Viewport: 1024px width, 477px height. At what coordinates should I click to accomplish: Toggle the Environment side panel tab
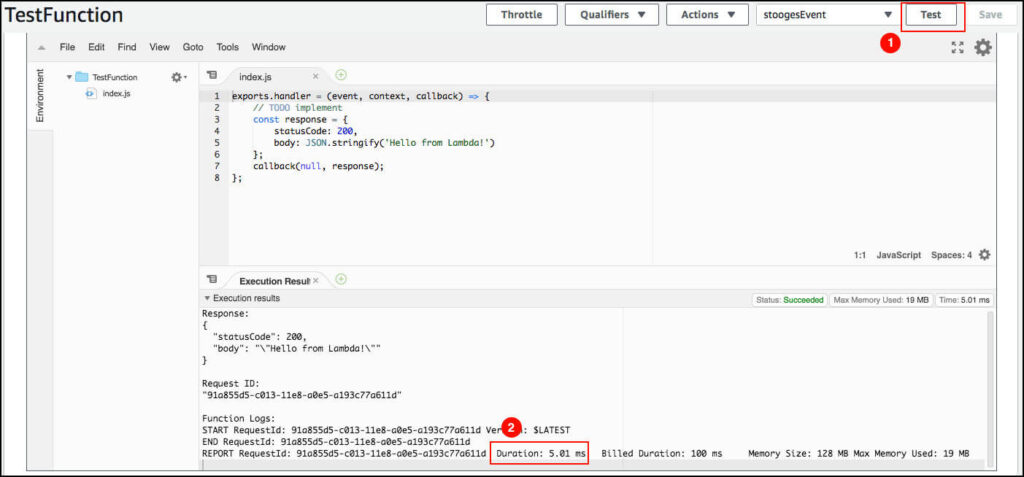click(x=40, y=95)
